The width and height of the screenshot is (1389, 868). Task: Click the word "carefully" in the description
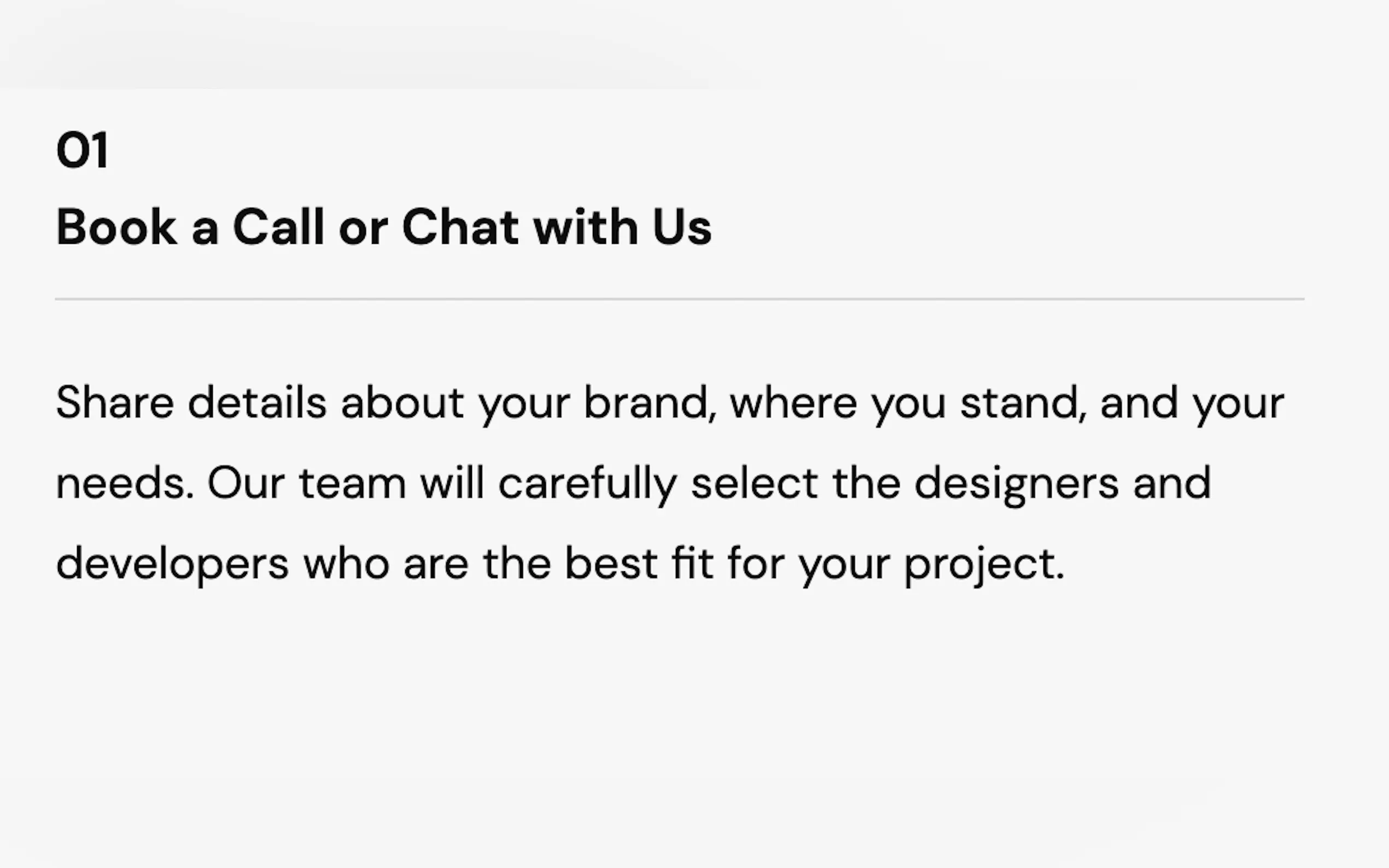click(x=587, y=483)
